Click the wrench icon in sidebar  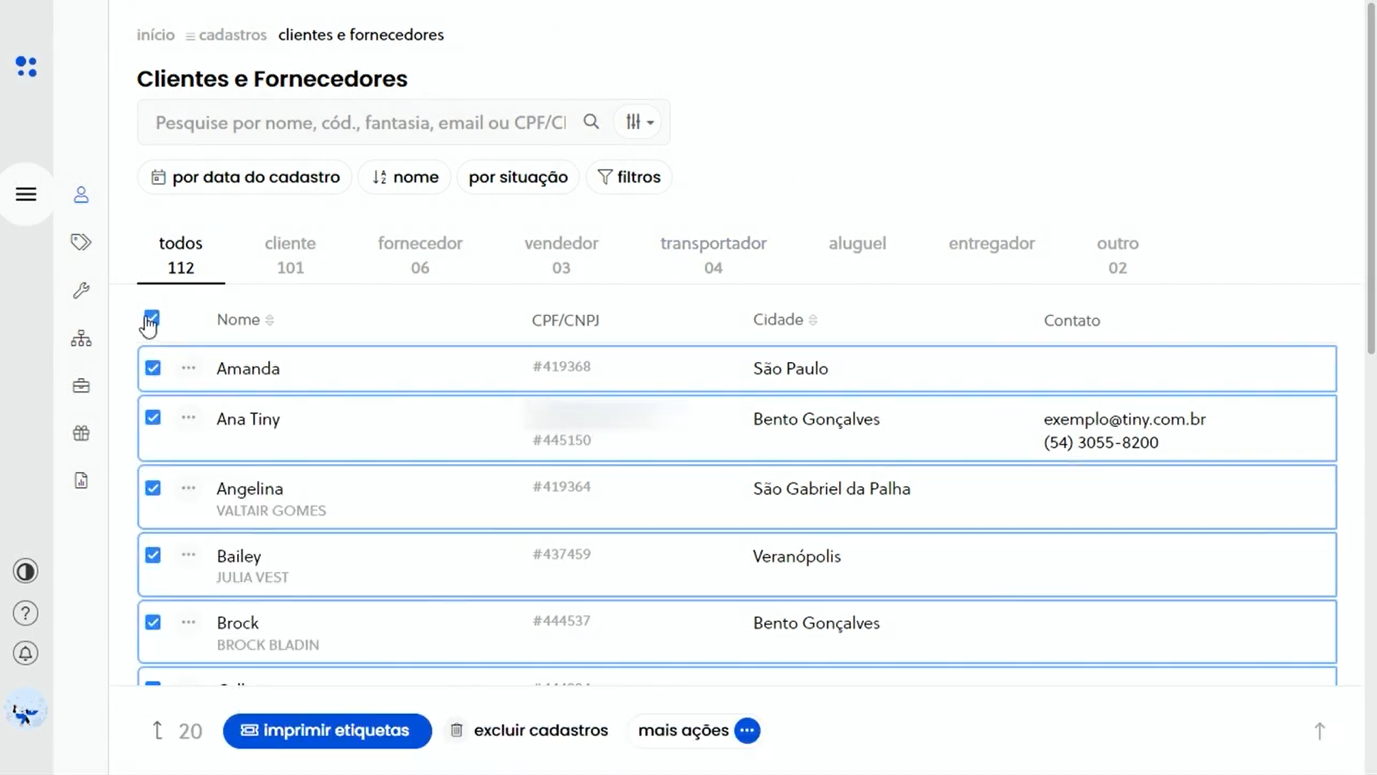click(81, 290)
